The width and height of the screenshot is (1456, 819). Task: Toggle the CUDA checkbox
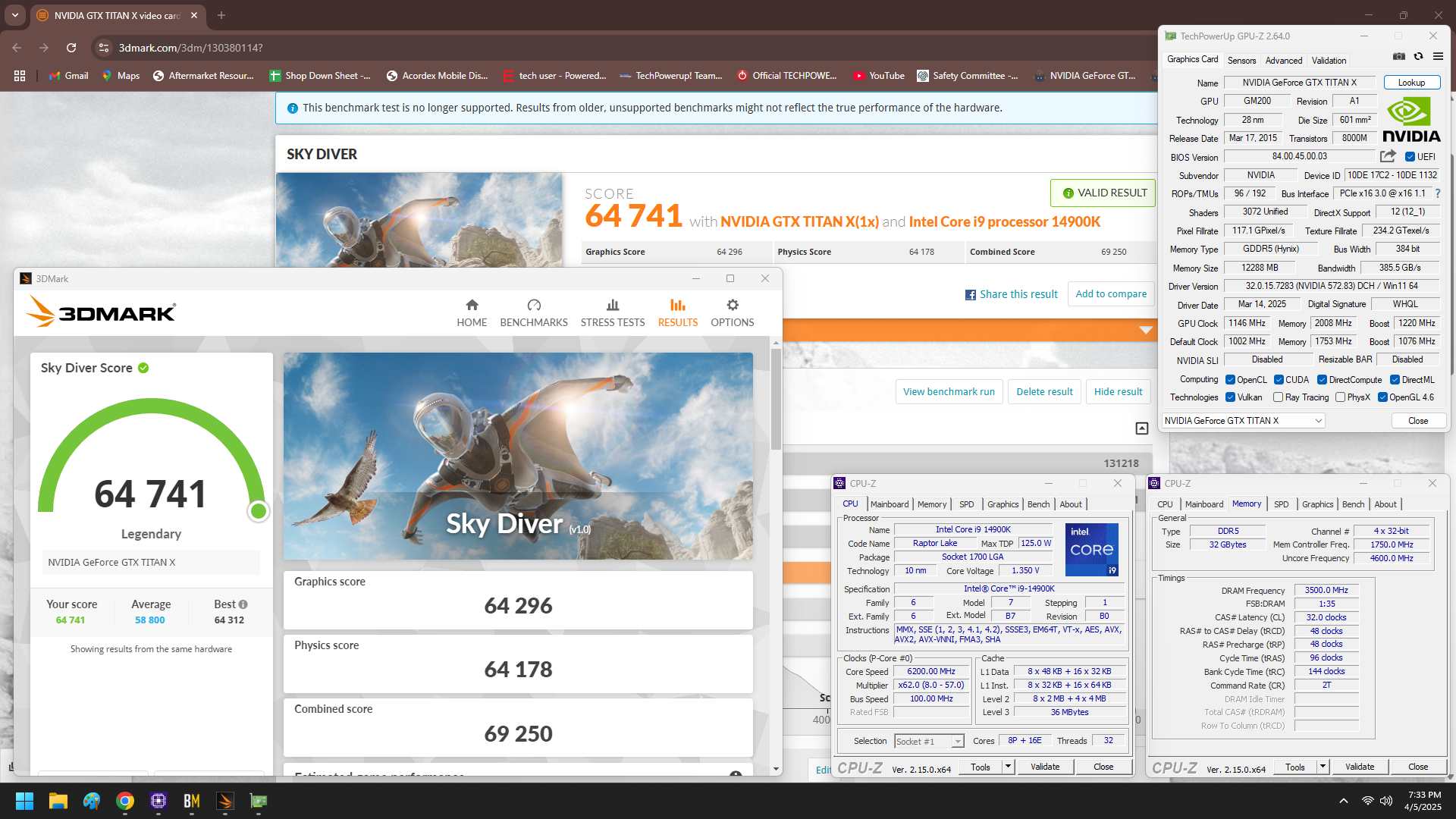tap(1279, 380)
